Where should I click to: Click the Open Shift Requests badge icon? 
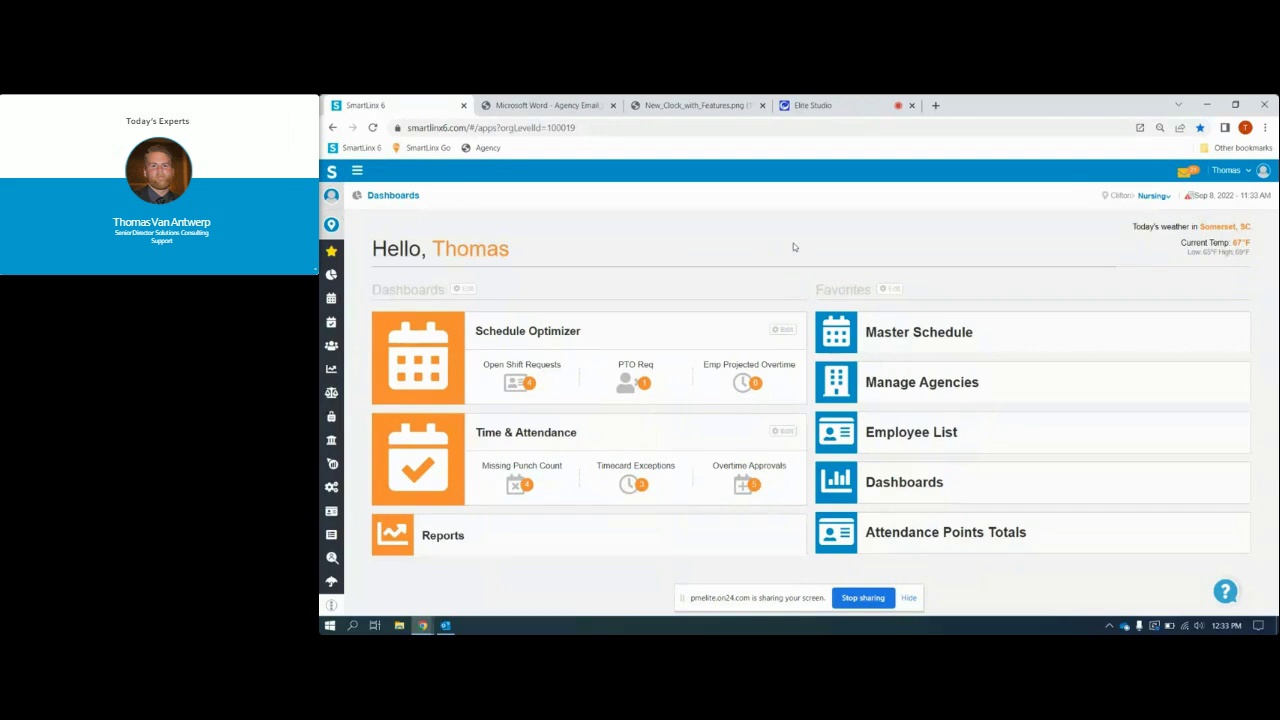click(x=522, y=383)
